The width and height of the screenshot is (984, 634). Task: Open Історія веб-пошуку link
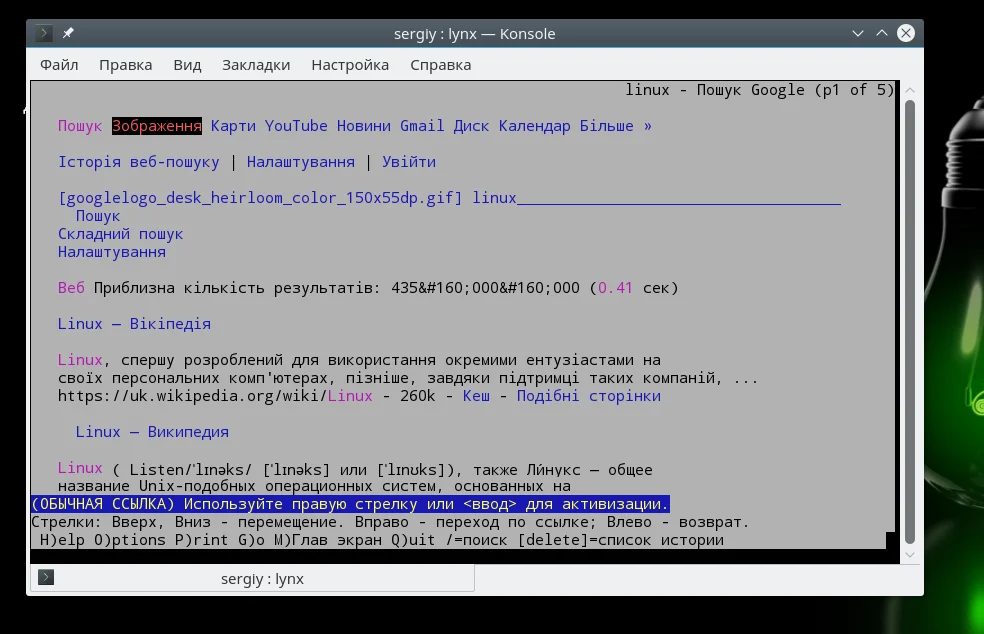(x=139, y=162)
